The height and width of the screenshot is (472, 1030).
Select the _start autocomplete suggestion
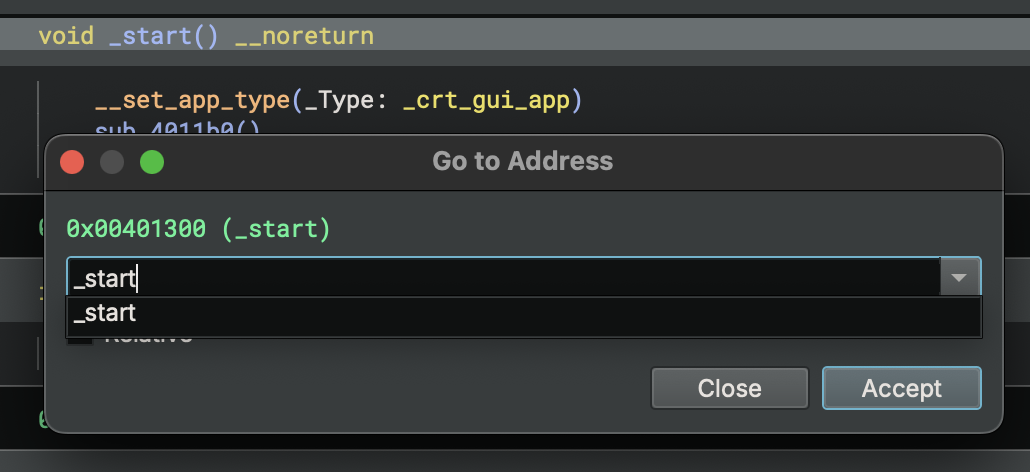[524, 313]
